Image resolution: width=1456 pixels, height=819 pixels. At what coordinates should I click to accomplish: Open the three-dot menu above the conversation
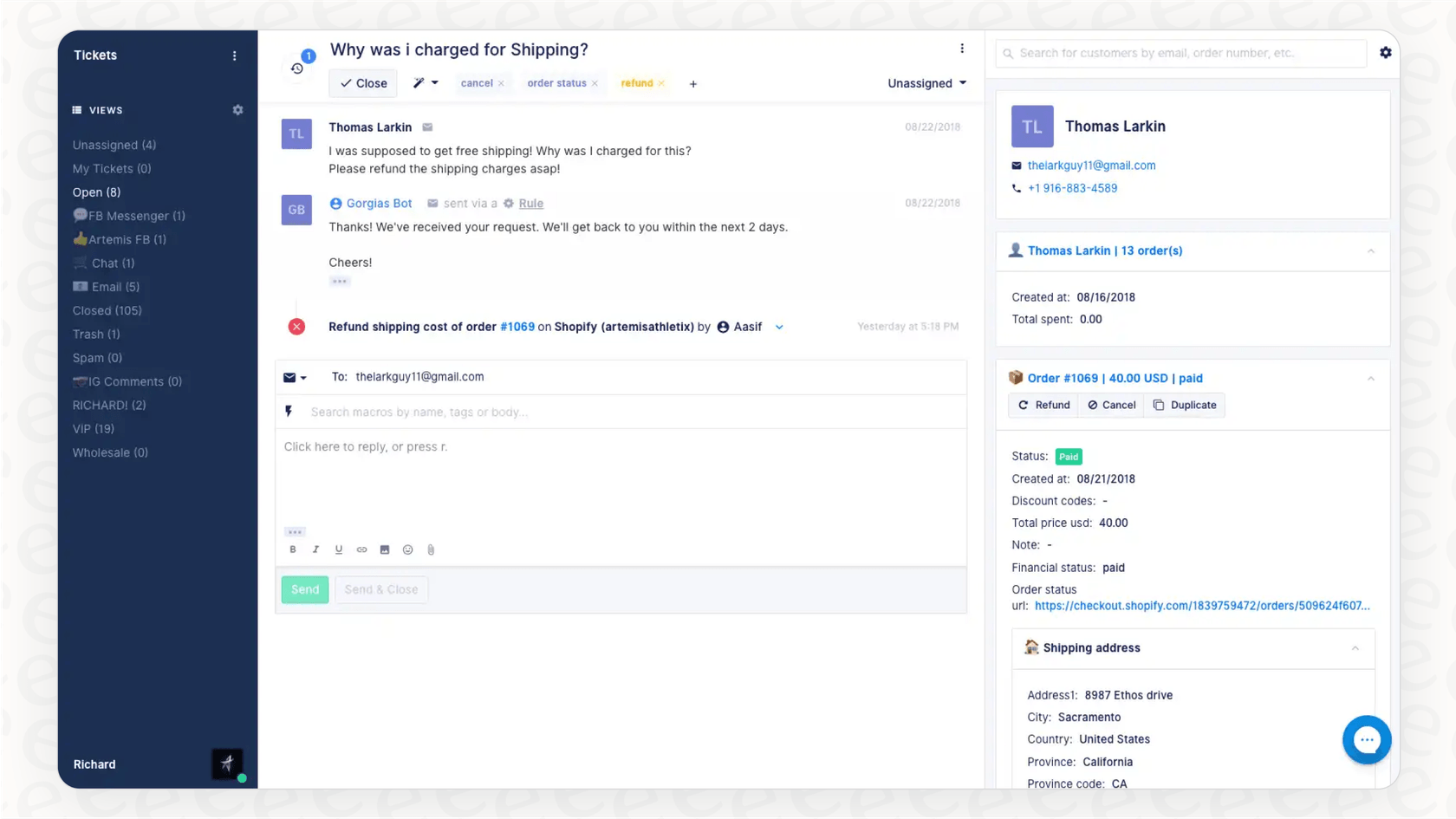pos(962,49)
